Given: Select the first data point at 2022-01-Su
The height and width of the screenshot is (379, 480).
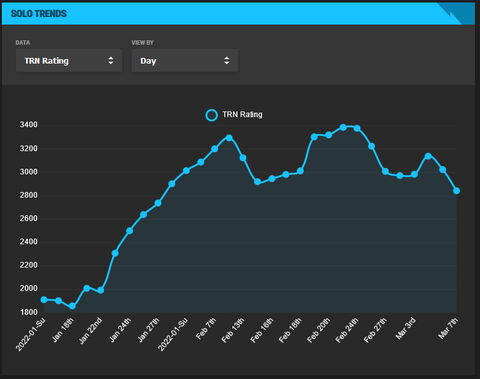Looking at the screenshot, I should point(44,300).
